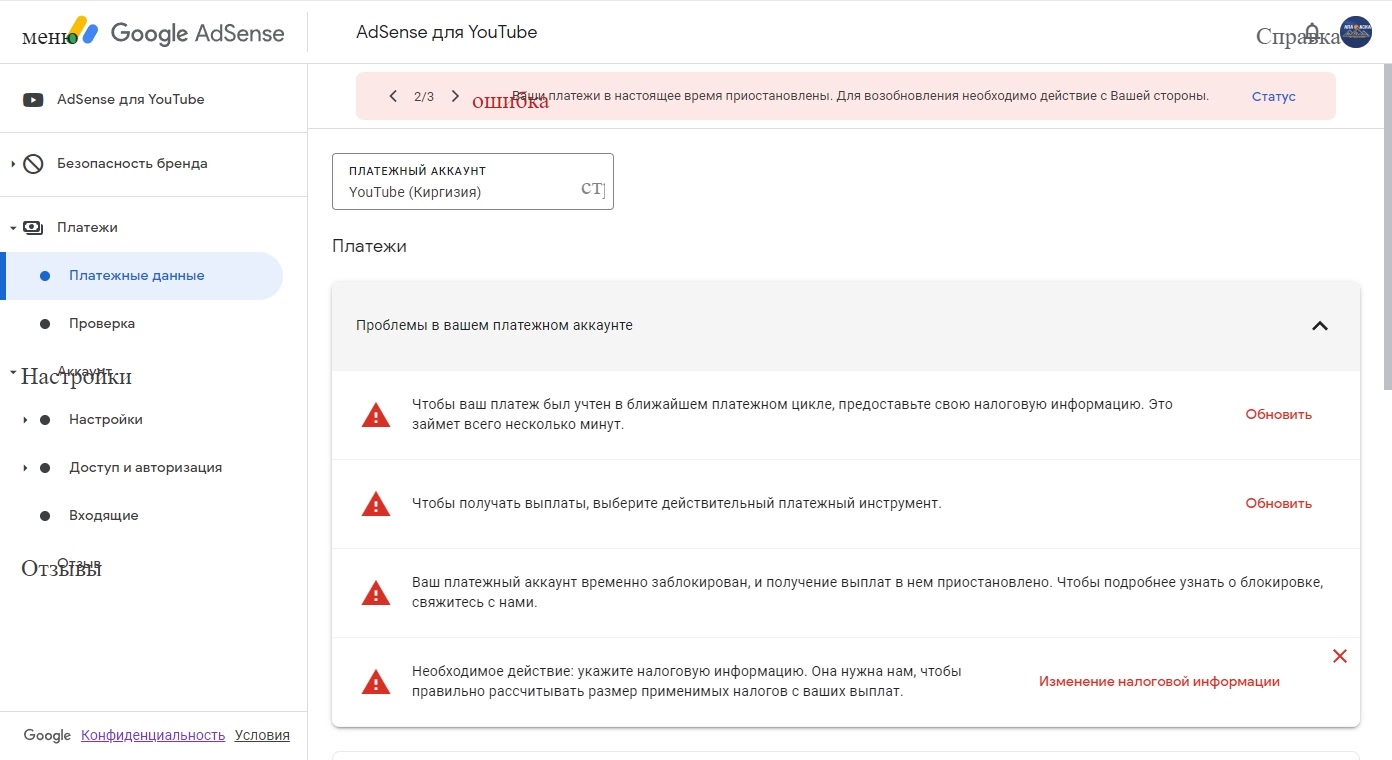Open the notifications bell
The height and width of the screenshot is (760, 1392).
point(1313,32)
